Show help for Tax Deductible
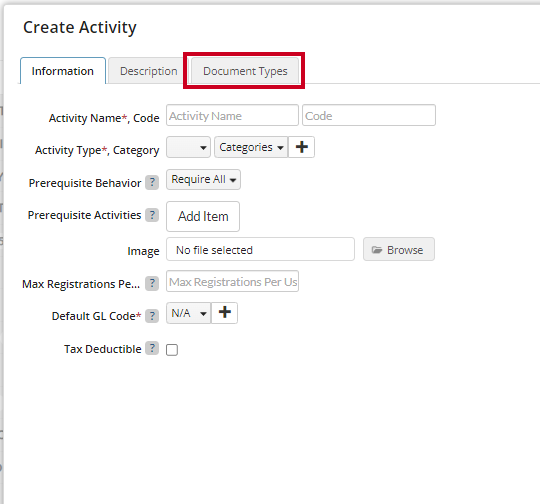The height and width of the screenshot is (504, 540). (152, 348)
